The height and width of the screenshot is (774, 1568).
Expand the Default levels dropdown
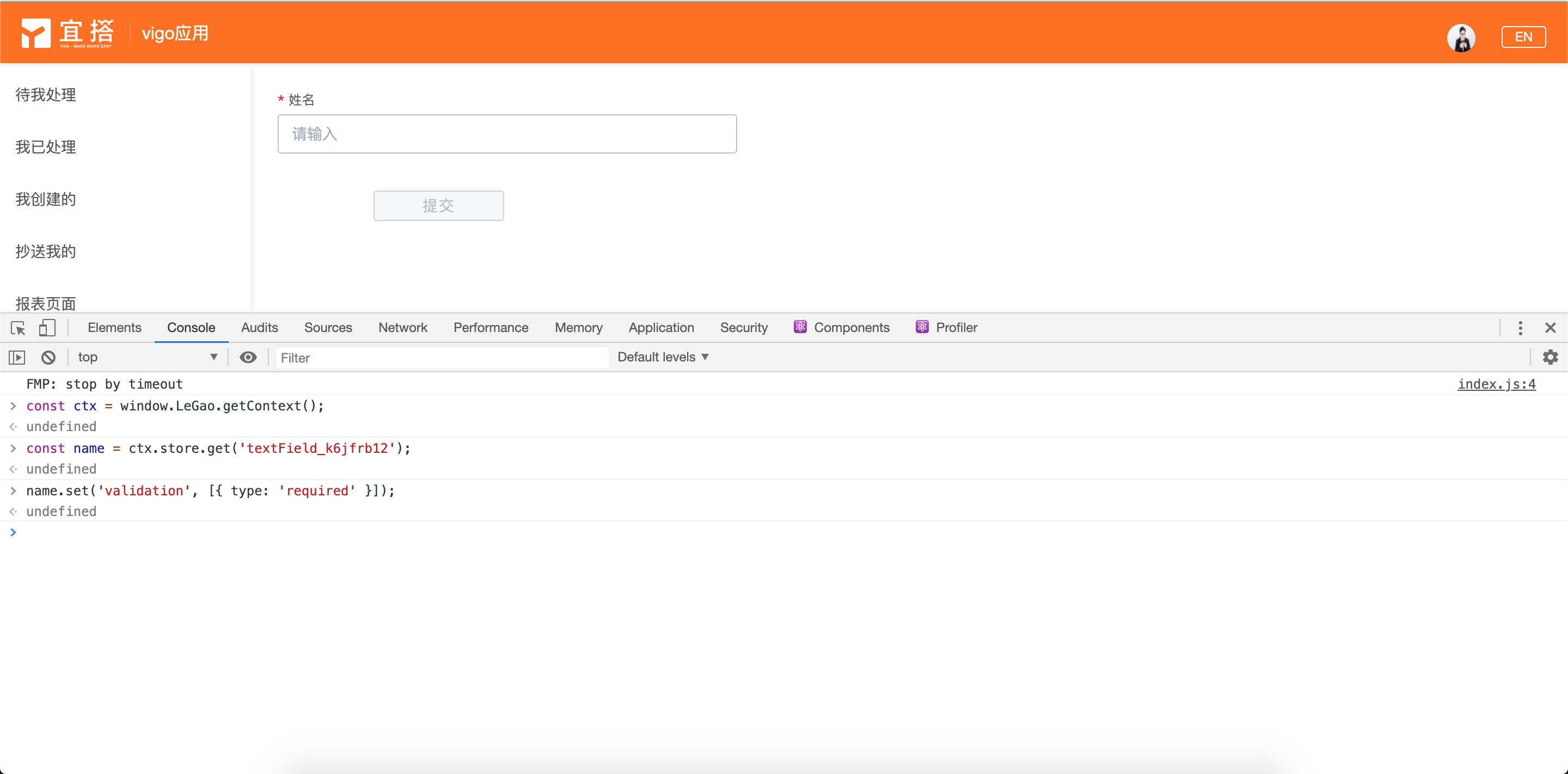click(663, 357)
